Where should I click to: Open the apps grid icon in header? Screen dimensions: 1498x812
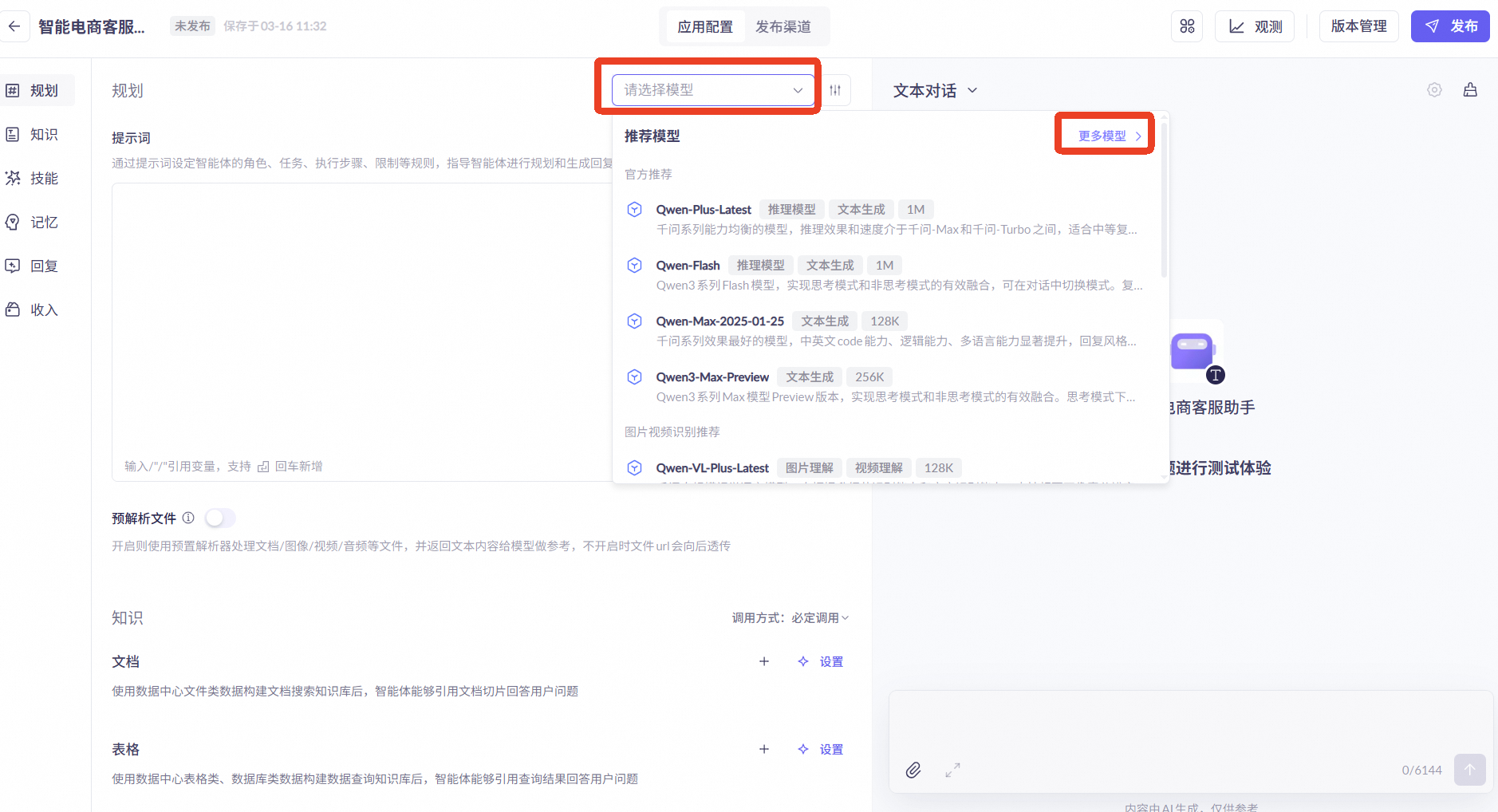[x=1187, y=26]
